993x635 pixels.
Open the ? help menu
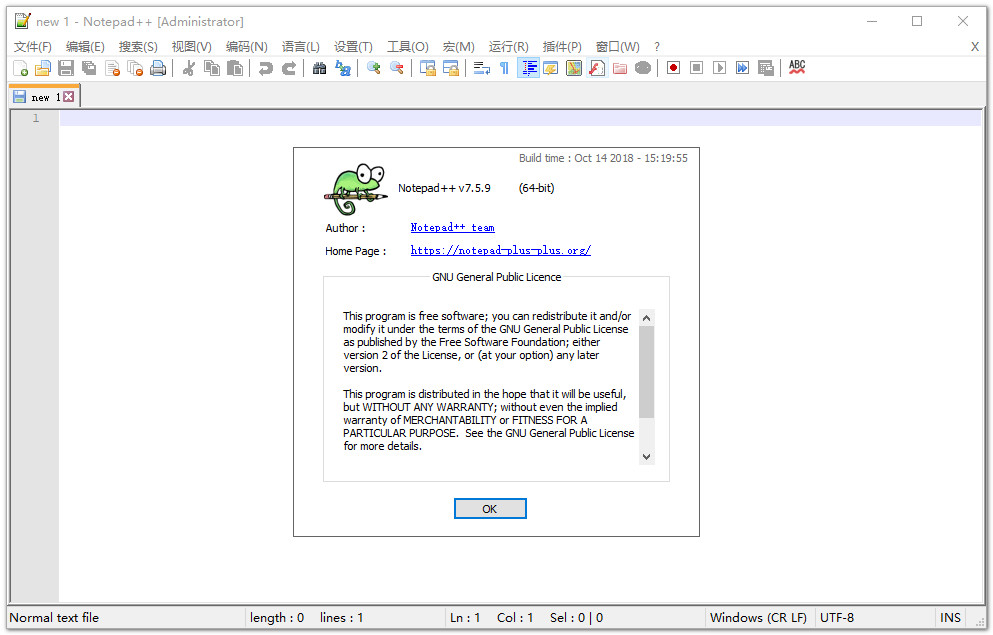(657, 47)
